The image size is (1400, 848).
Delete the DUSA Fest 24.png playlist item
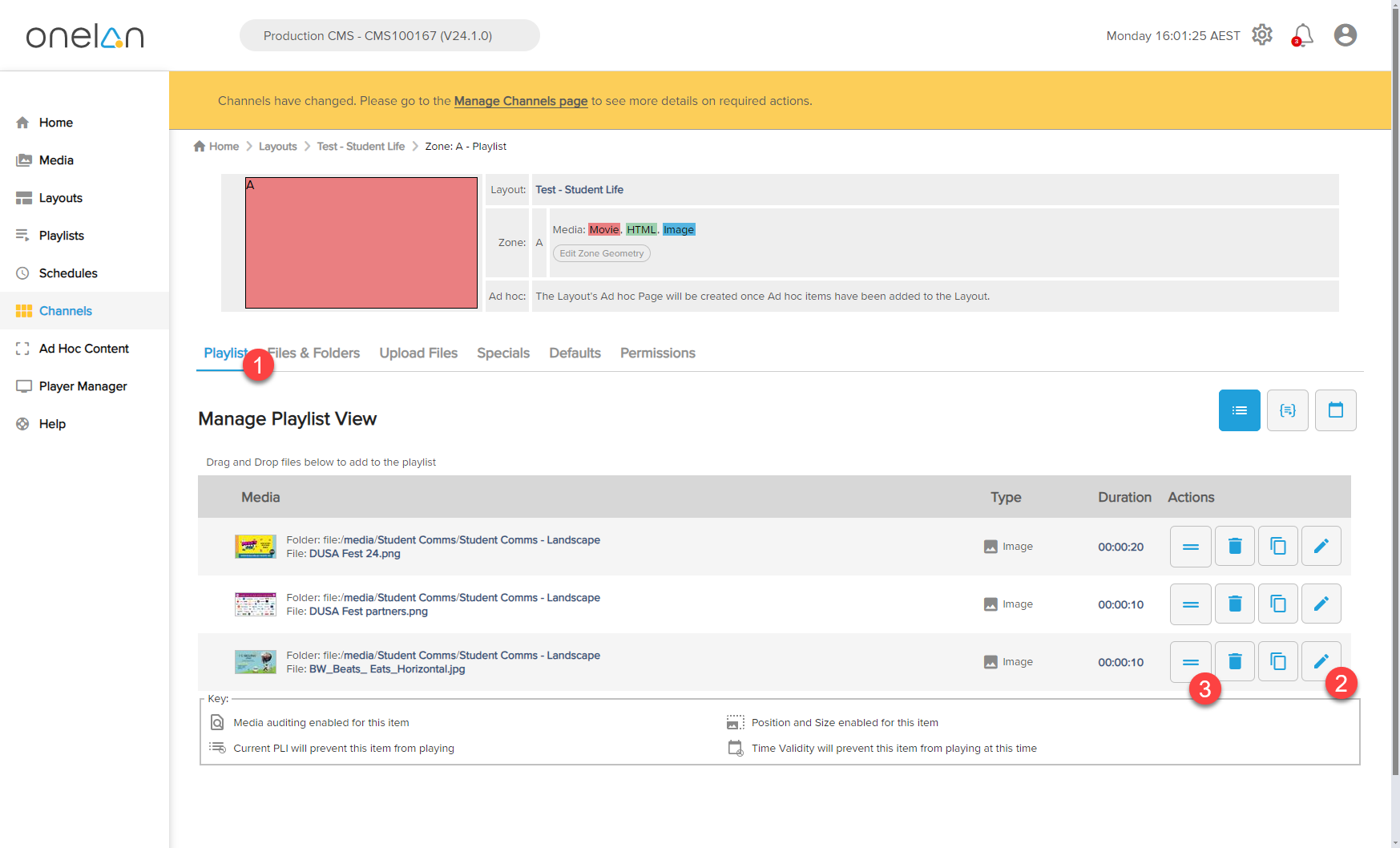[1234, 547]
